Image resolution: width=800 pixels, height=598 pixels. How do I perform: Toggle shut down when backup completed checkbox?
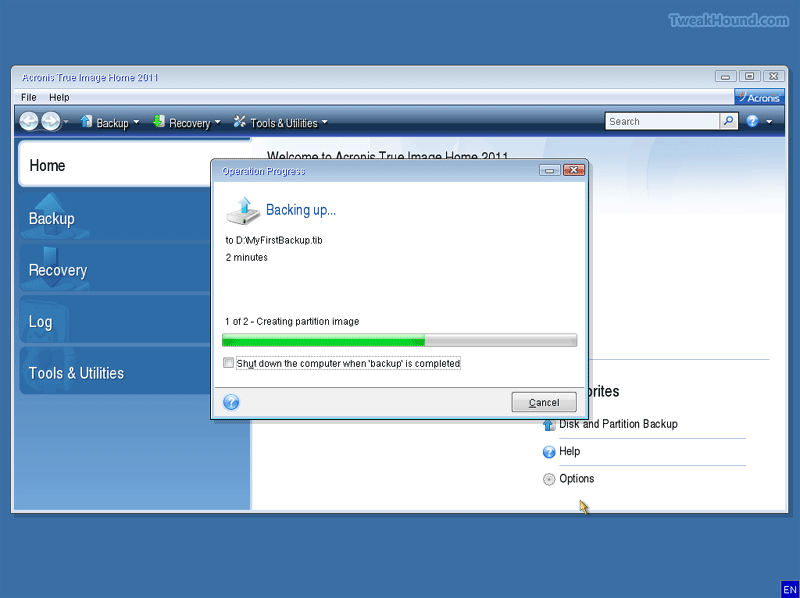pos(229,363)
